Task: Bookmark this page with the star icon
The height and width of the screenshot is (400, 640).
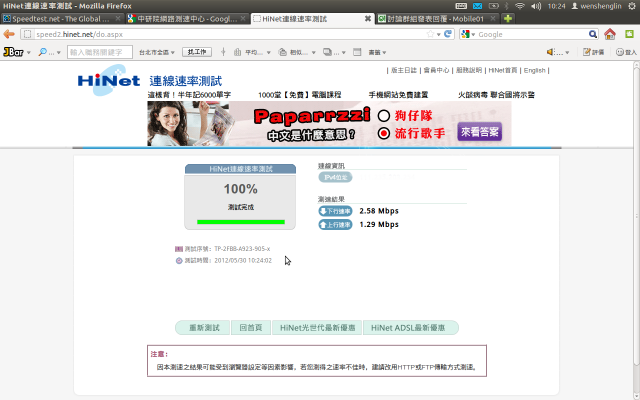Action: (430, 34)
